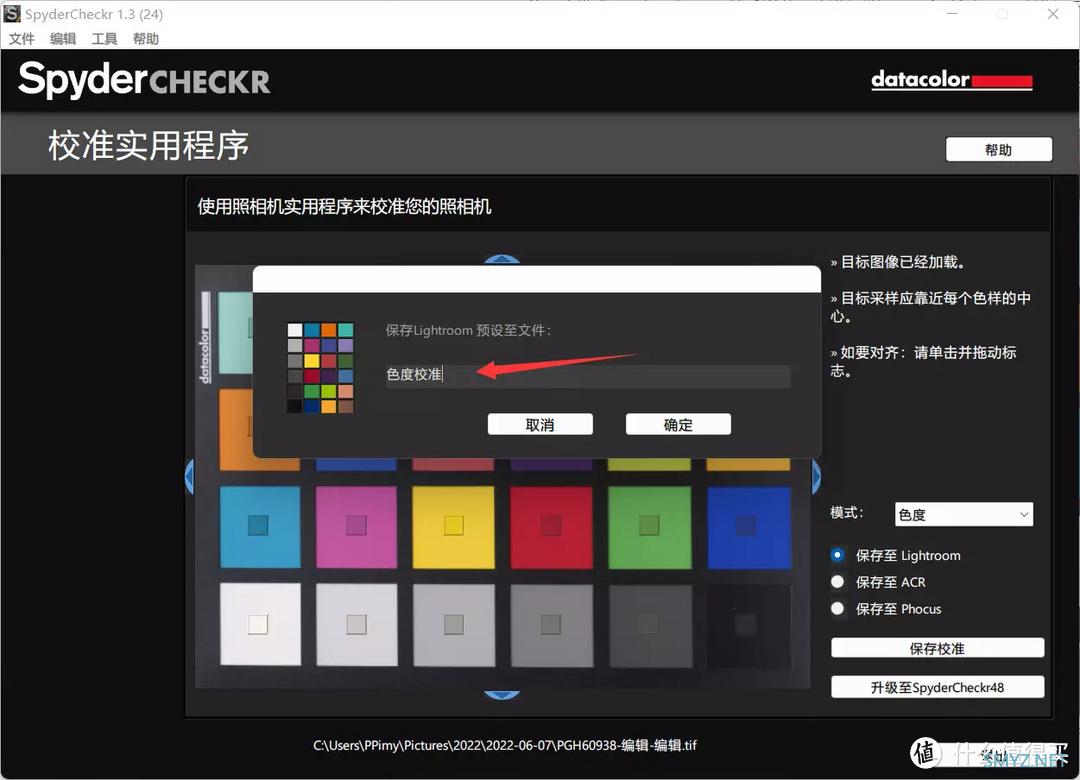Click the bottom blue alignment handle

pyautogui.click(x=502, y=695)
